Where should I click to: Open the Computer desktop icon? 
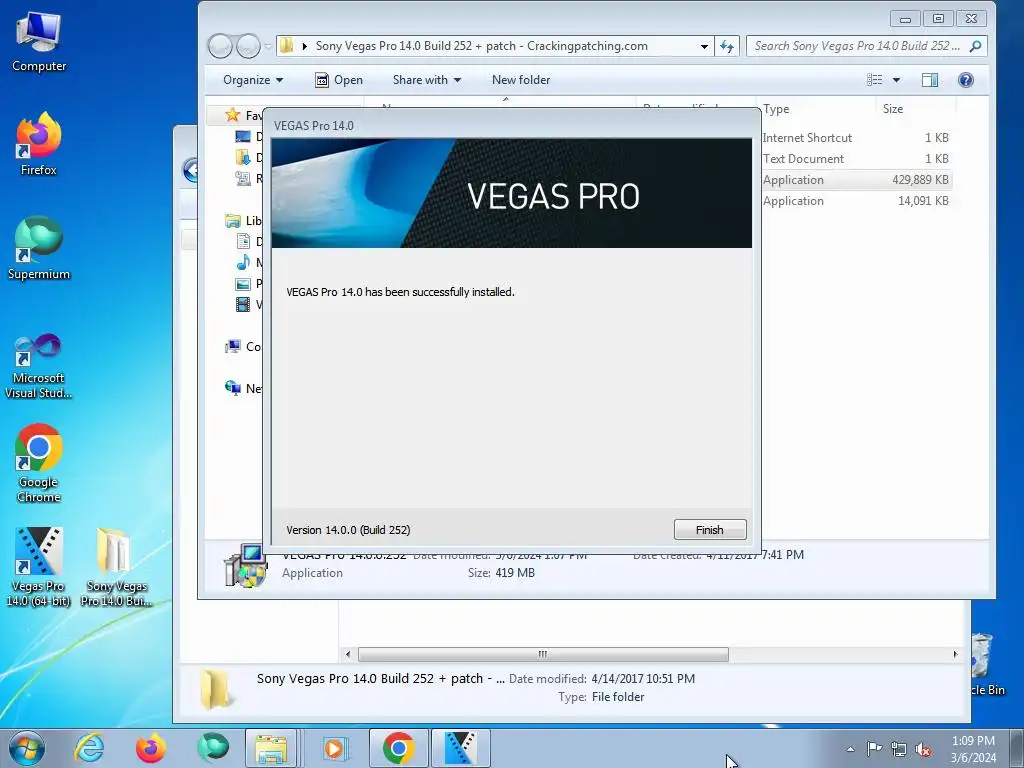(x=39, y=42)
